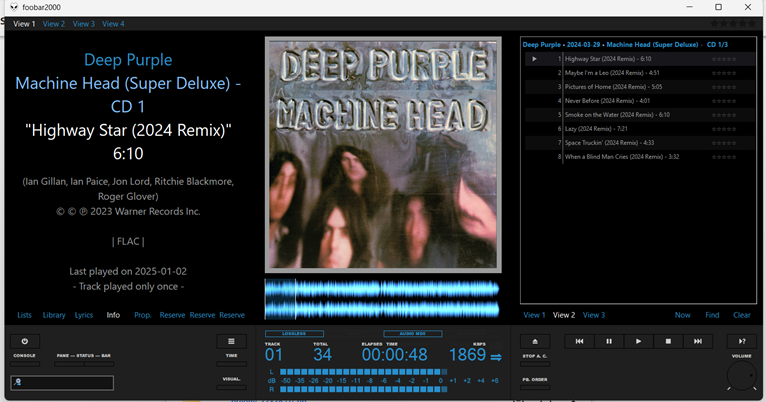Screen dimensions: 766x402
Task: Select Smoke on the Water track
Action: 617,115
